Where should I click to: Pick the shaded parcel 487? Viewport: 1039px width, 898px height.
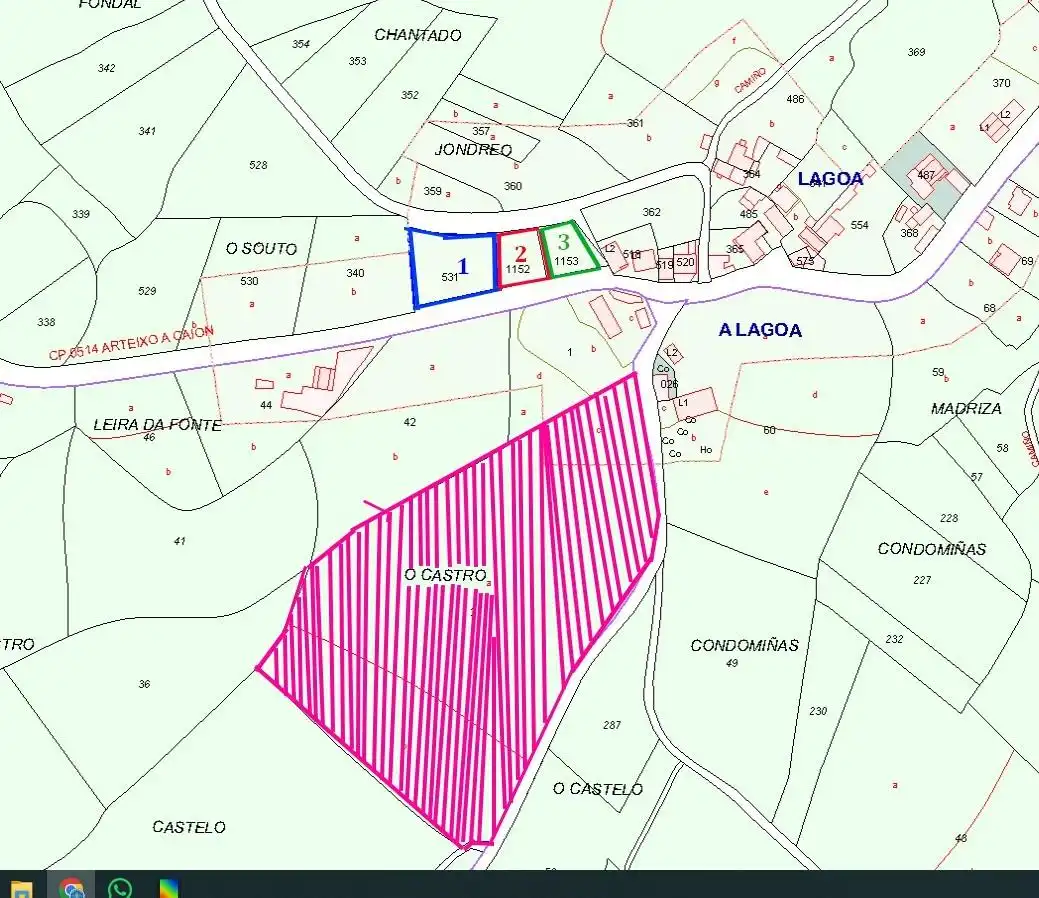[926, 175]
